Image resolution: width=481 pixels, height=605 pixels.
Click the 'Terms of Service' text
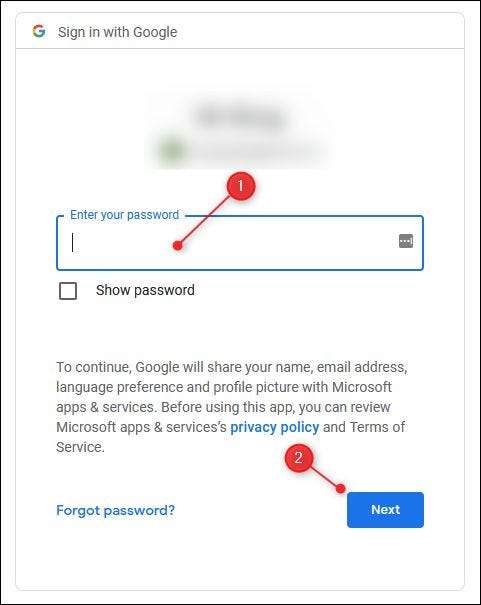point(231,437)
